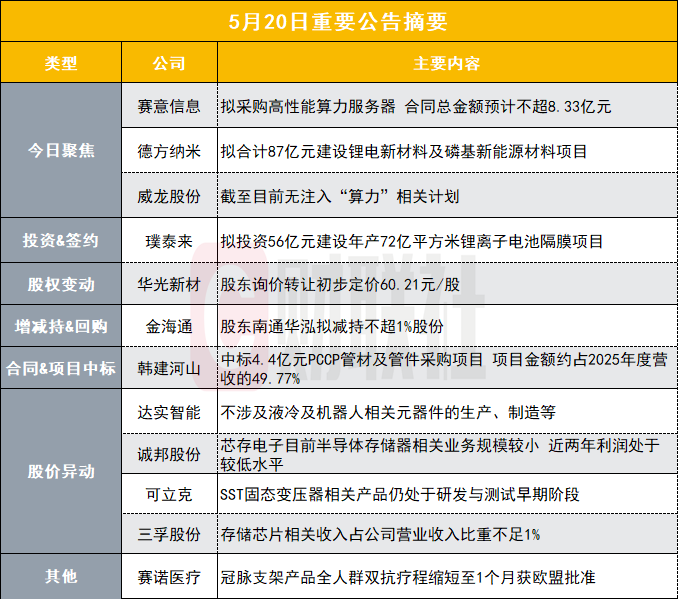Select the 其他 category cell

tap(61, 576)
